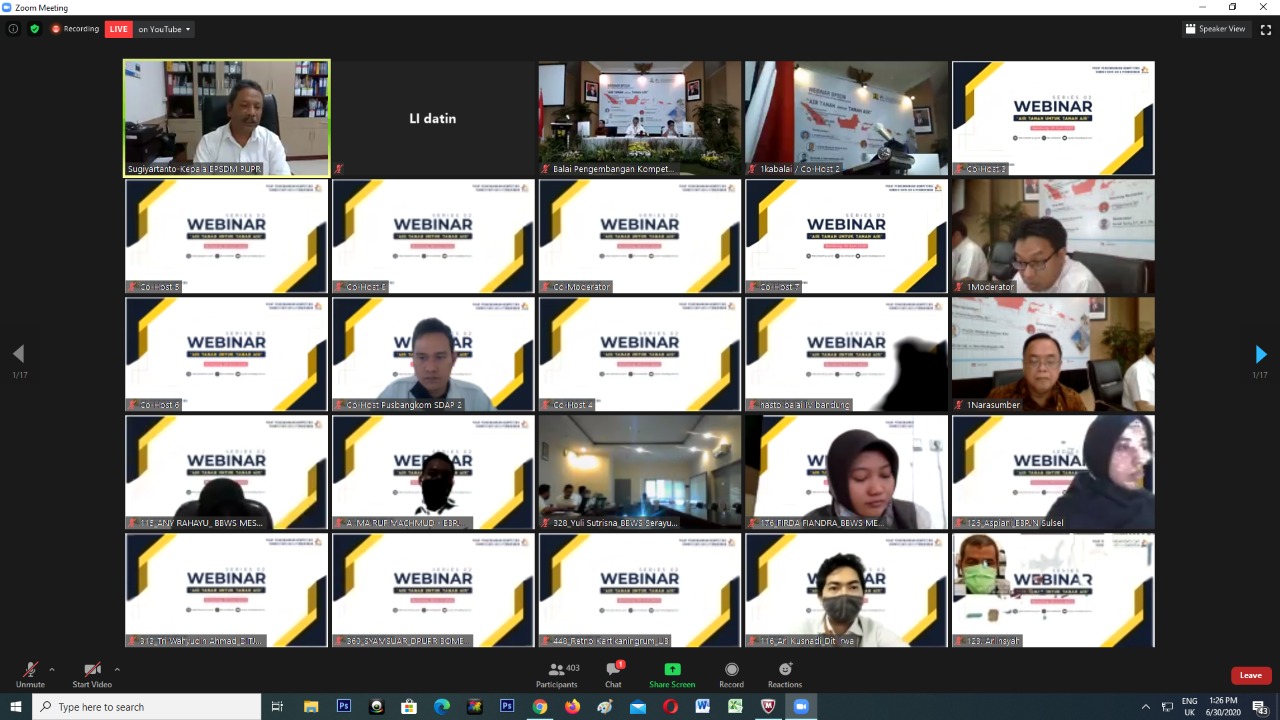Click the green encryption shield icon

click(35, 29)
